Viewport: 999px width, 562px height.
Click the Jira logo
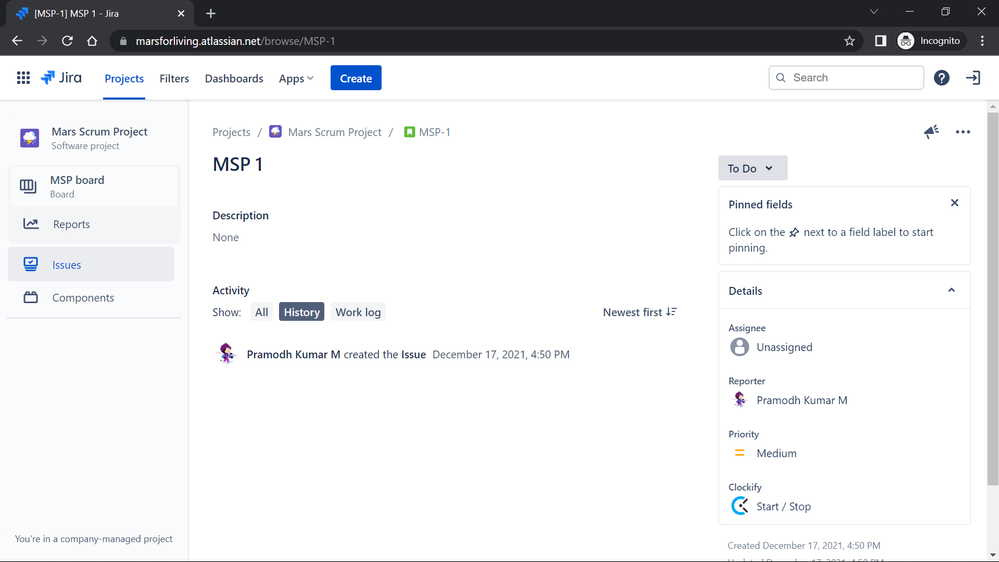(x=61, y=78)
